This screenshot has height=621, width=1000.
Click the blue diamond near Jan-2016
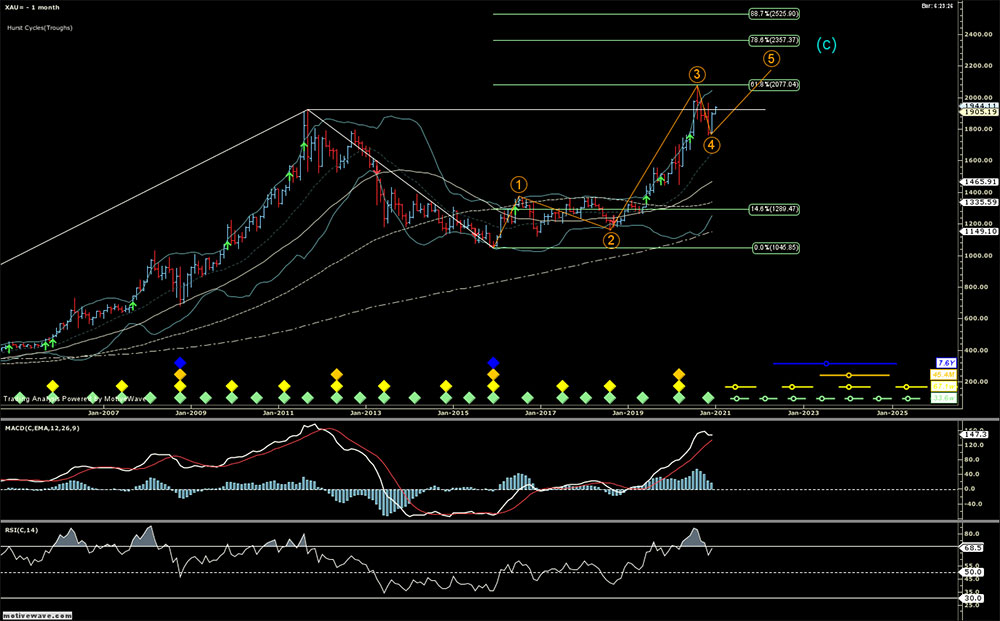[x=493, y=362]
